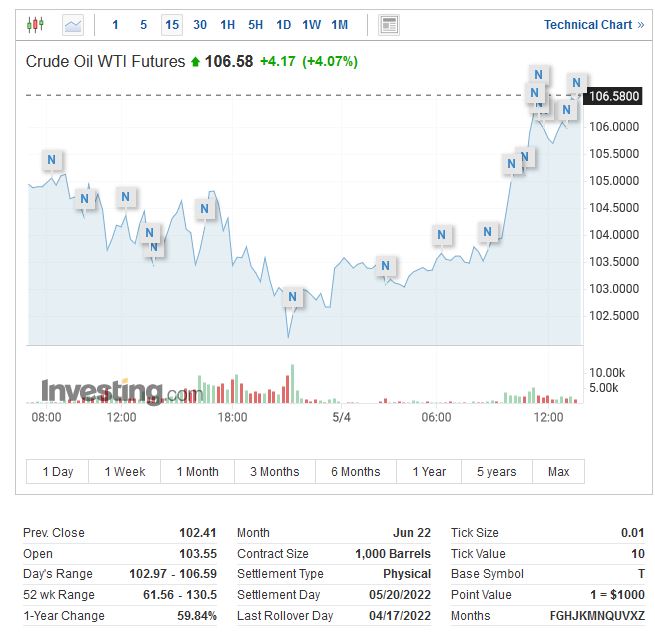Set the interval to 1D

coord(284,24)
